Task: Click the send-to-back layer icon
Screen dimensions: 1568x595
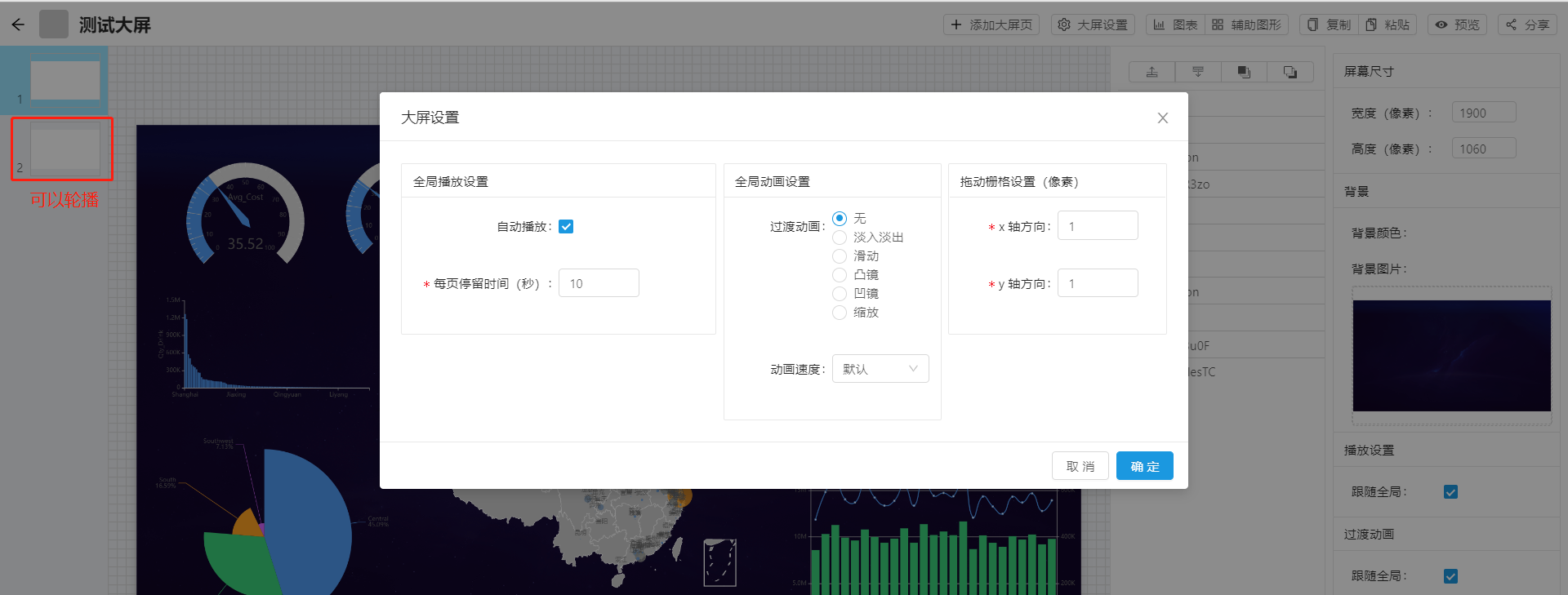Action: [1290, 72]
